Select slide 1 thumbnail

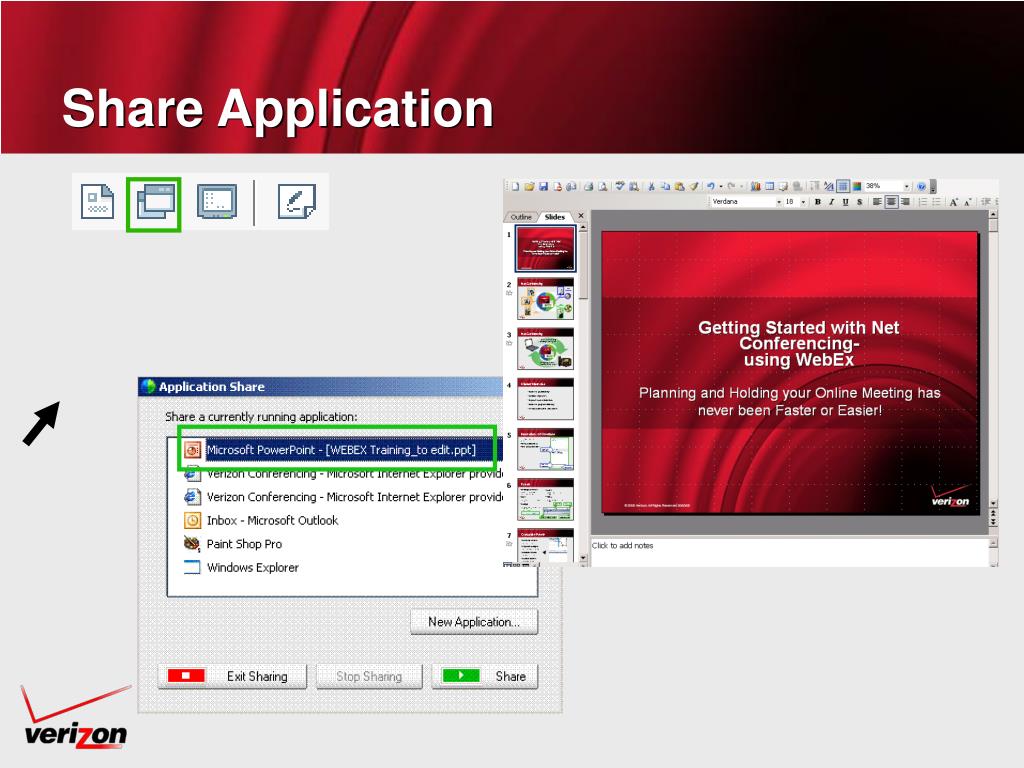[545, 248]
